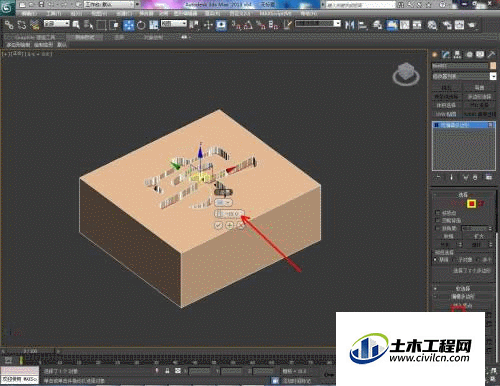Open the Schematic View icon
Viewport: 500px width, 386px height.
coord(417,25)
